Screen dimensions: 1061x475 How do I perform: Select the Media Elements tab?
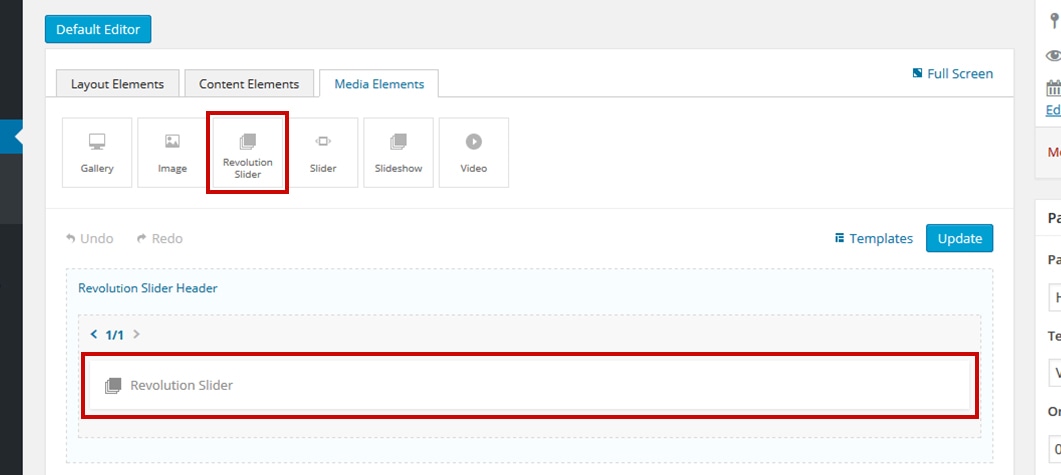[379, 84]
